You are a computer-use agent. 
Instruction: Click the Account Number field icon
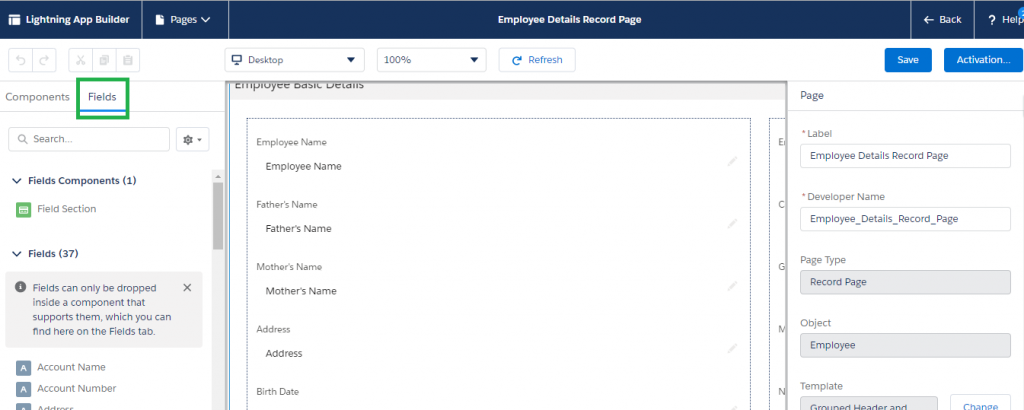click(x=24, y=389)
